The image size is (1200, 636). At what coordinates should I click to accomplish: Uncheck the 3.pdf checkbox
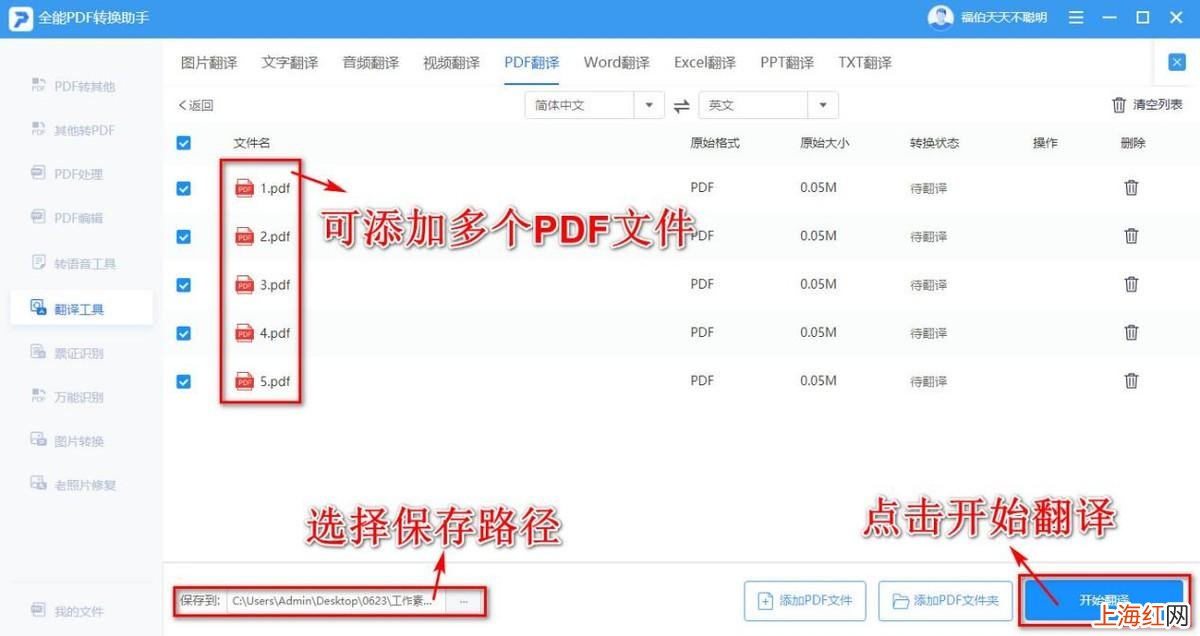[183, 285]
